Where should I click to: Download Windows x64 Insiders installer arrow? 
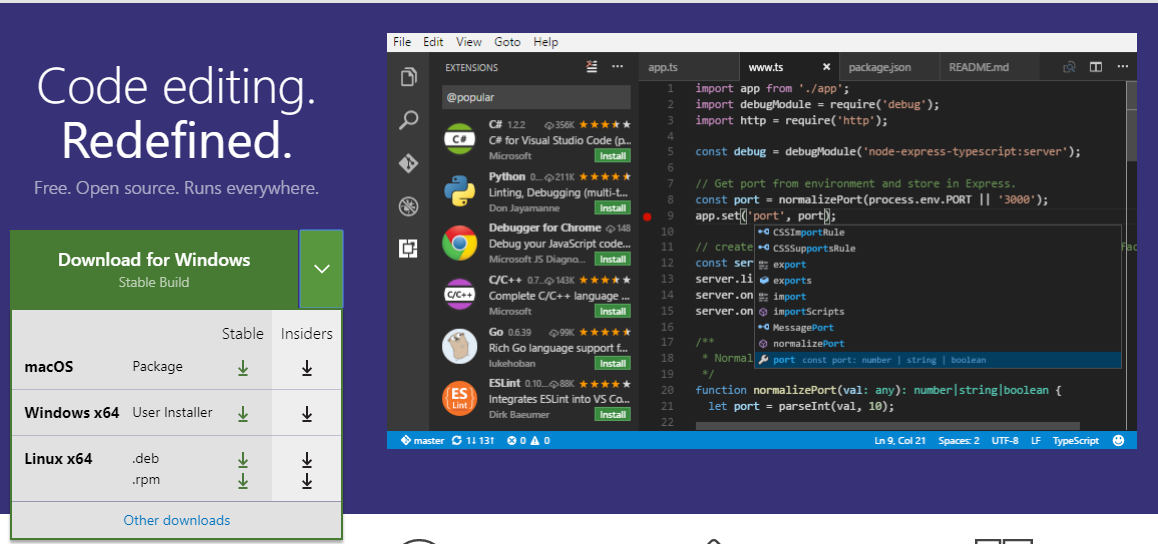pyautogui.click(x=307, y=413)
